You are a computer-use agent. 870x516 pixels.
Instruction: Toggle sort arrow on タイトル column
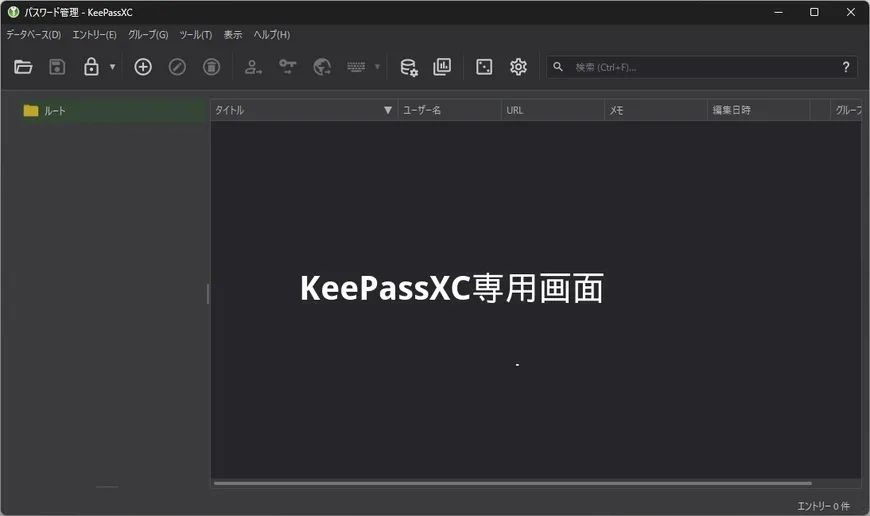(388, 110)
